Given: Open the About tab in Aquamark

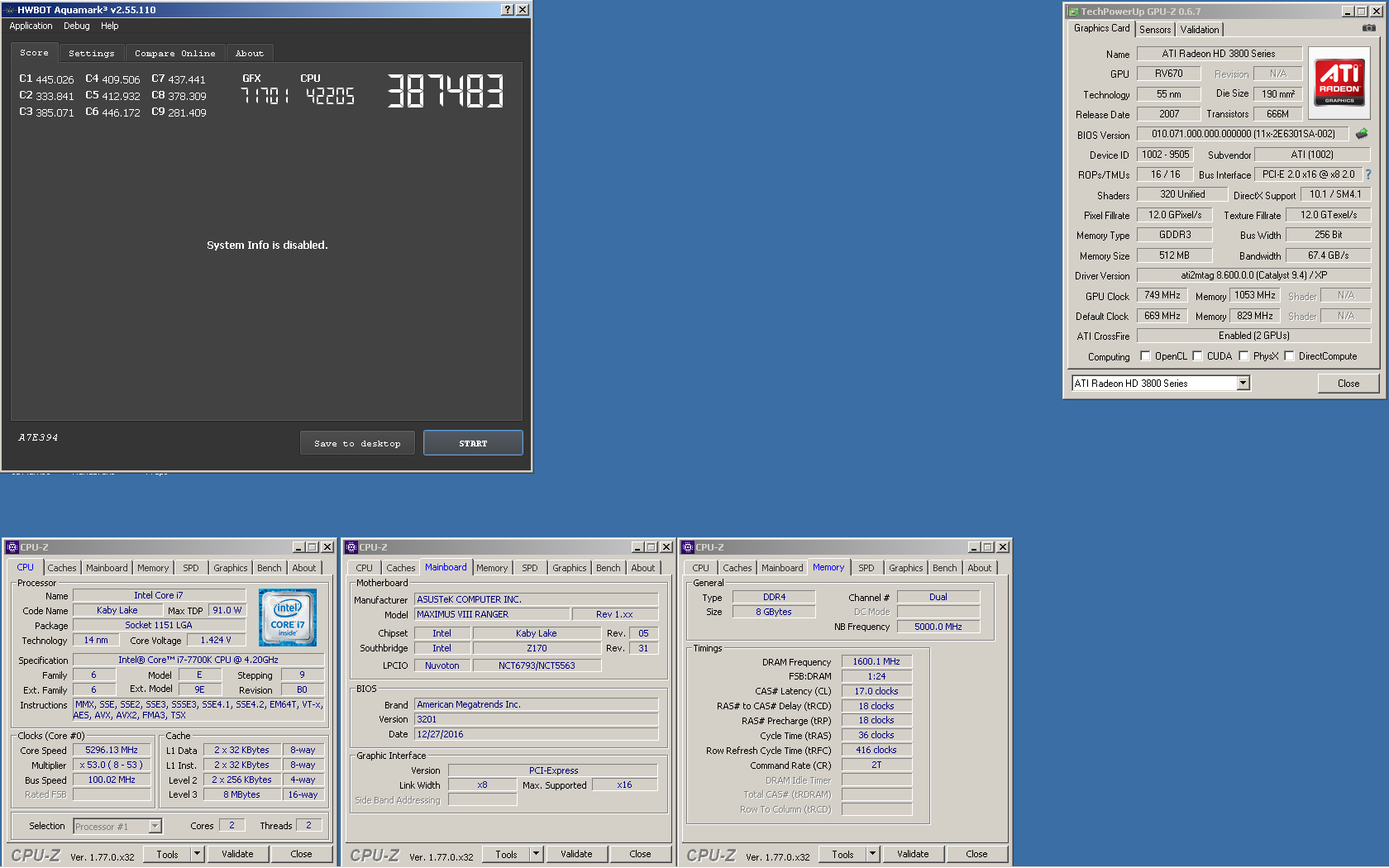Looking at the screenshot, I should point(250,53).
